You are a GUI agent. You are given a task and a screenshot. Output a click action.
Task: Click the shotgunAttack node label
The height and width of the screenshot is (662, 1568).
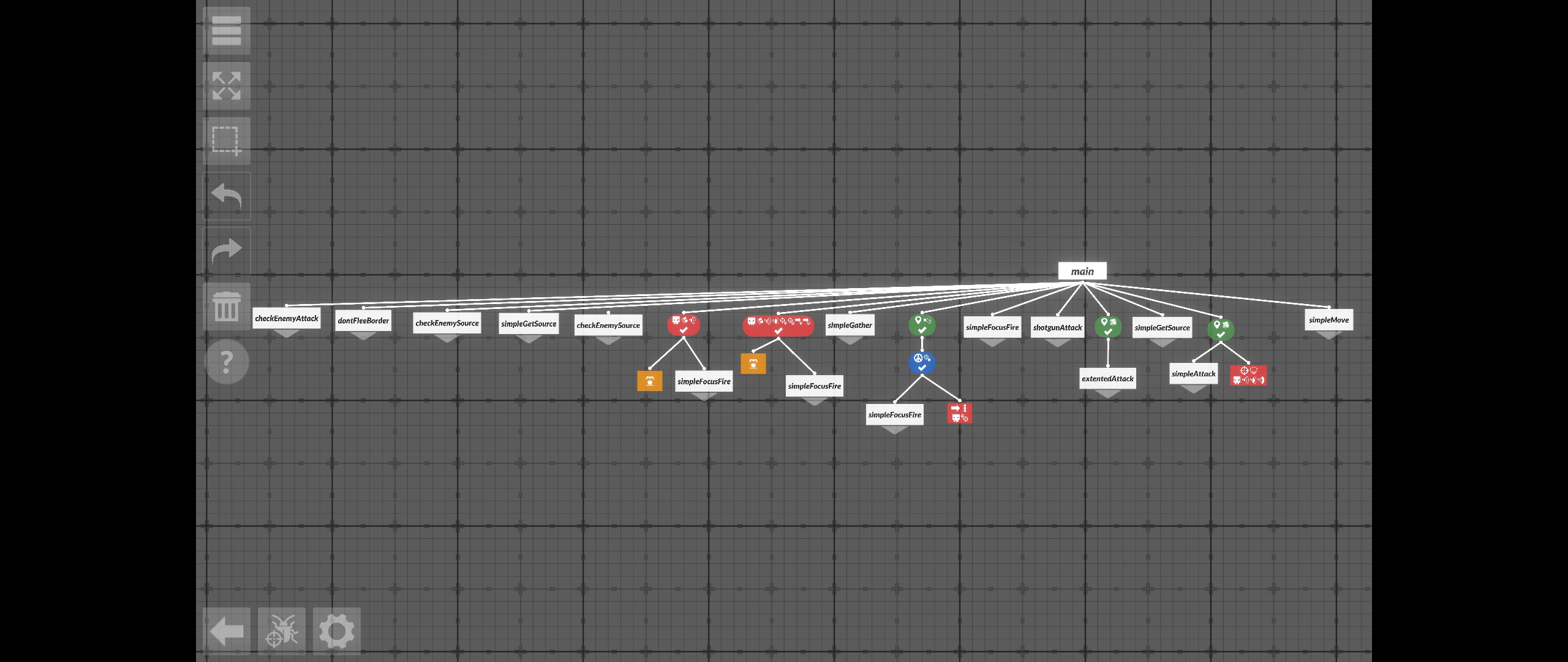(1057, 327)
